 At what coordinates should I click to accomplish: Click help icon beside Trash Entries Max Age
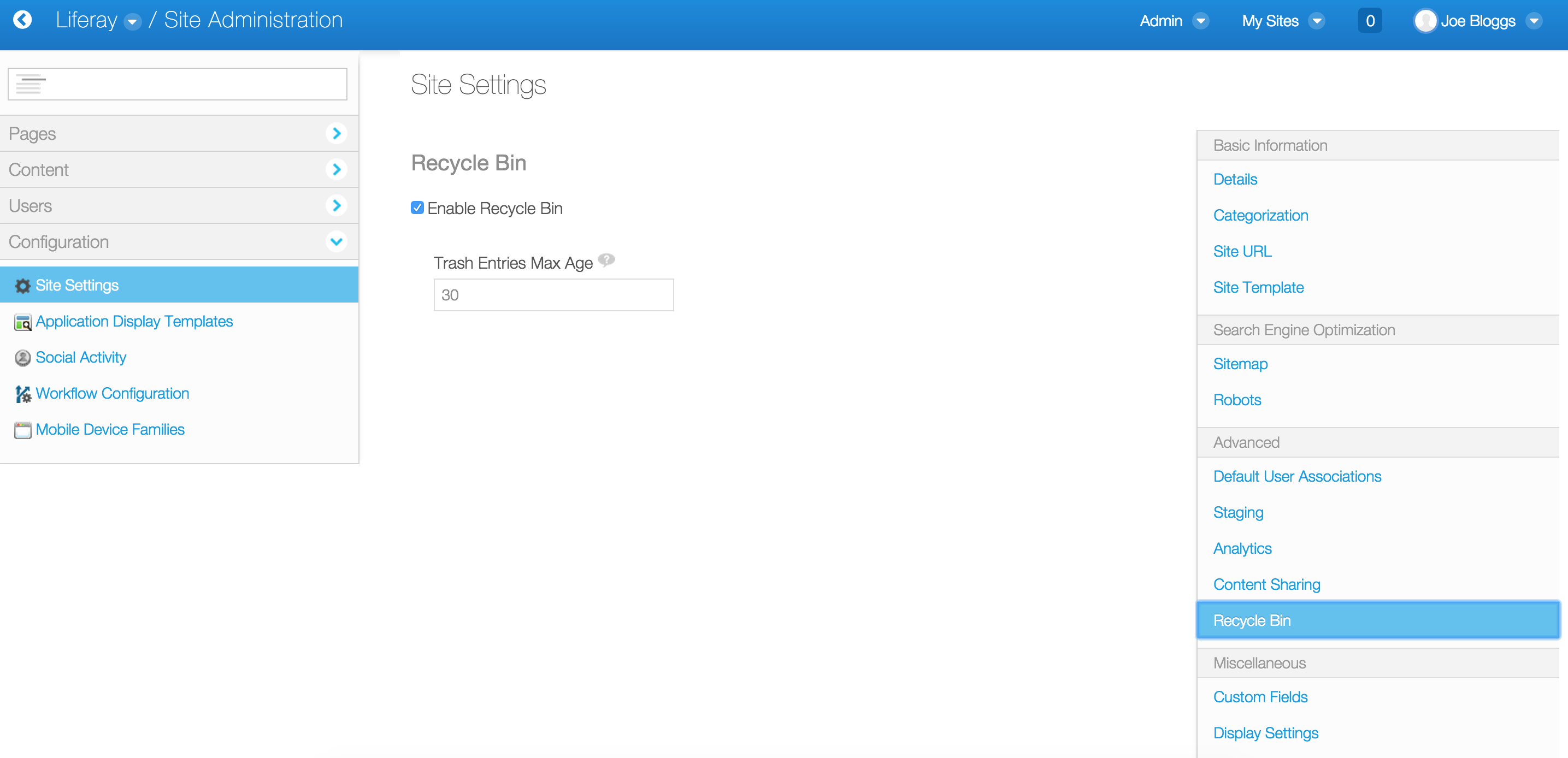tap(606, 260)
